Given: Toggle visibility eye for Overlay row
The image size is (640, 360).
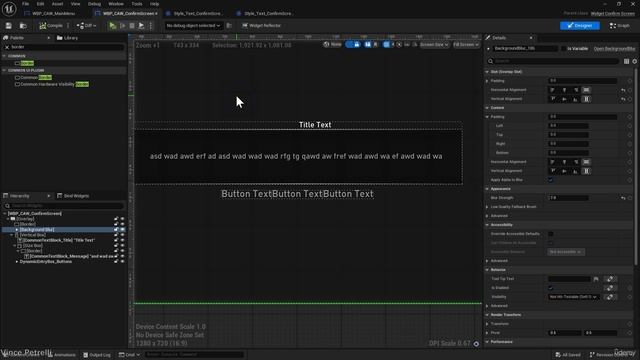Looking at the screenshot, I should 122,219.
